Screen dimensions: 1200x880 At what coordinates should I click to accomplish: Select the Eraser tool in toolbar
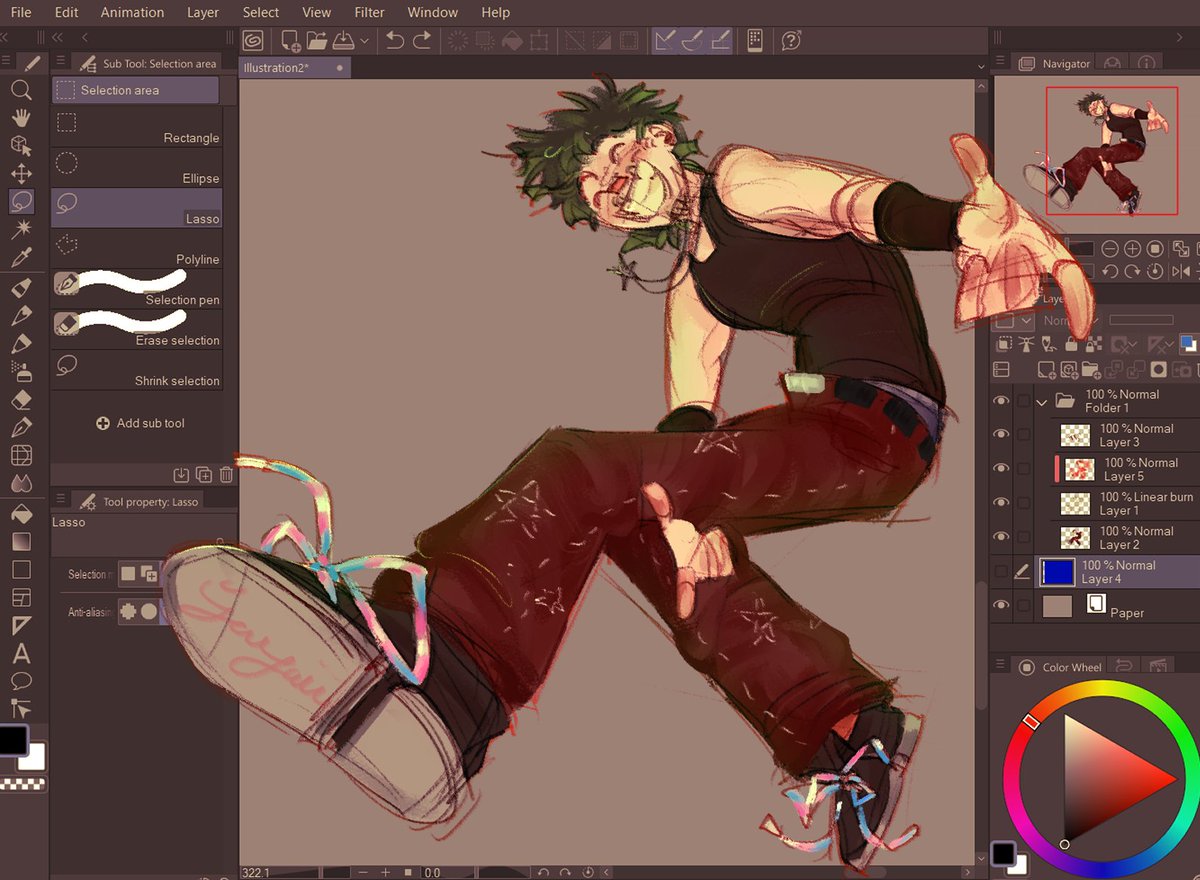pyautogui.click(x=21, y=401)
